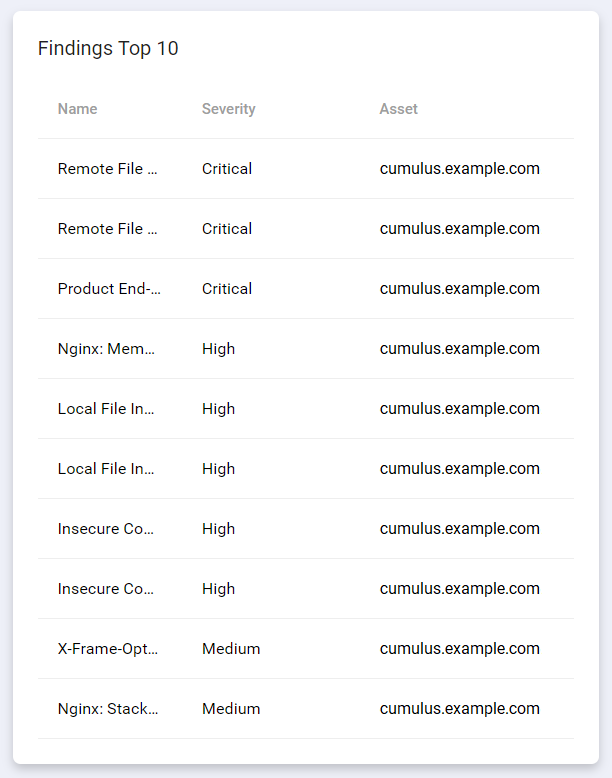Open the Nginx: Mem finding
Screen dimensions: 612x778
(x=108, y=349)
